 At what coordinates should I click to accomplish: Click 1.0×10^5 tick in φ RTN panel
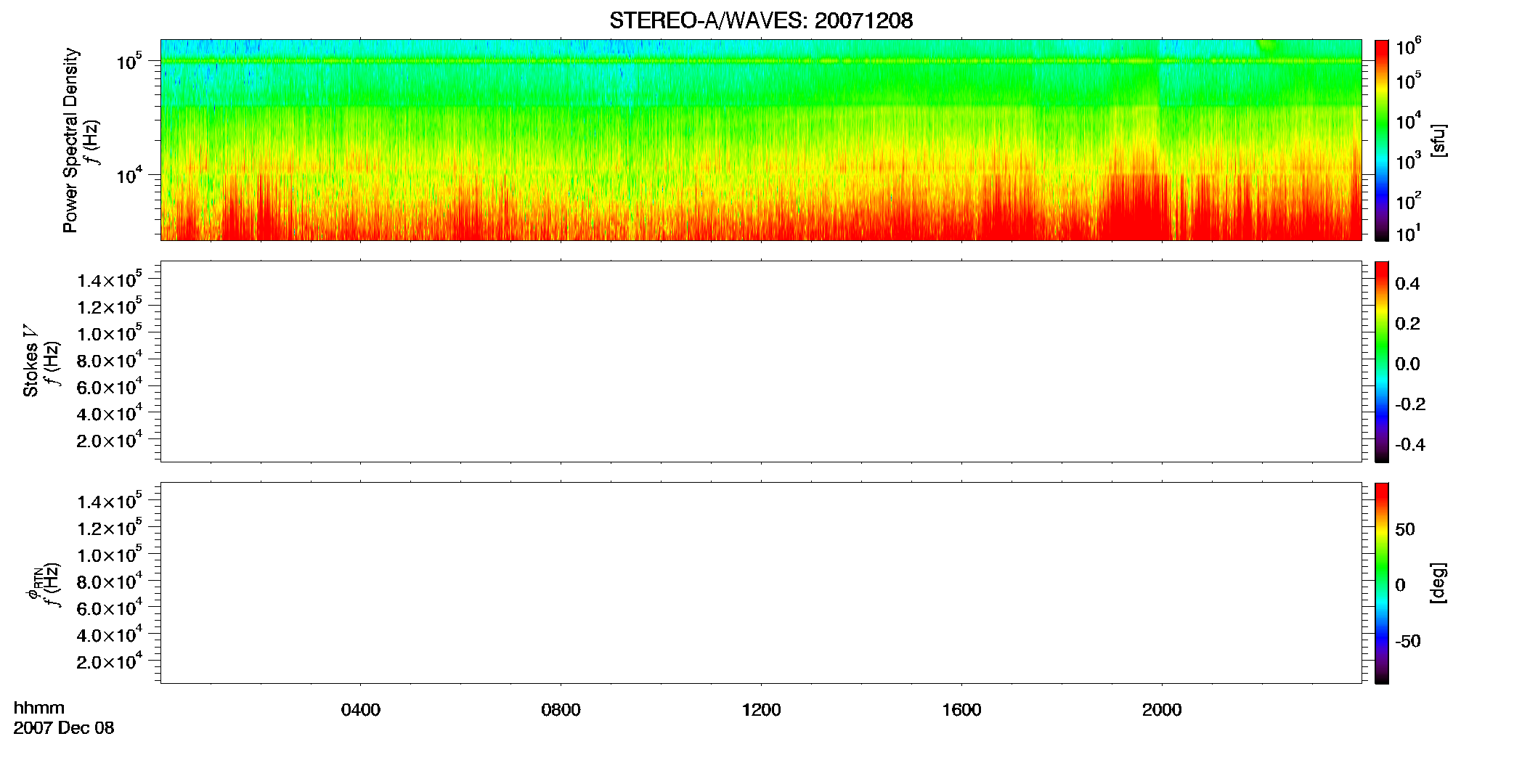click(x=109, y=555)
